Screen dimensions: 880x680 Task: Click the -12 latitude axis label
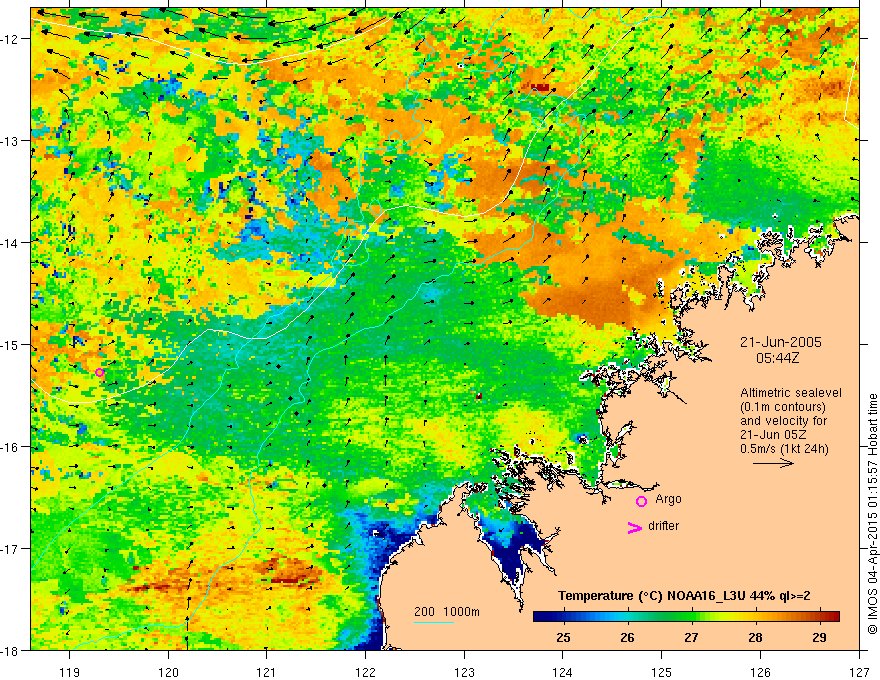click(x=10, y=39)
